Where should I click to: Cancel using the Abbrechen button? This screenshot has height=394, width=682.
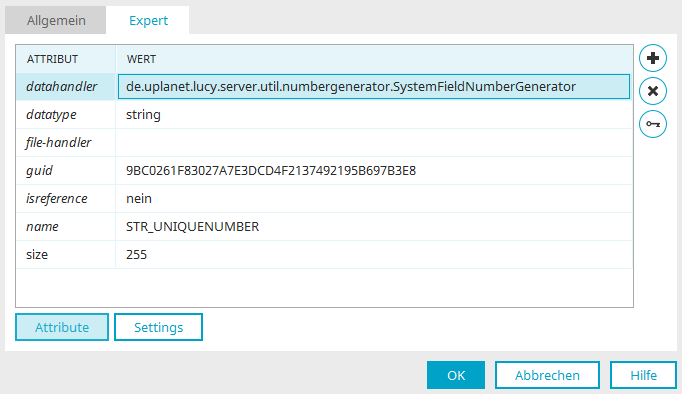(x=547, y=375)
